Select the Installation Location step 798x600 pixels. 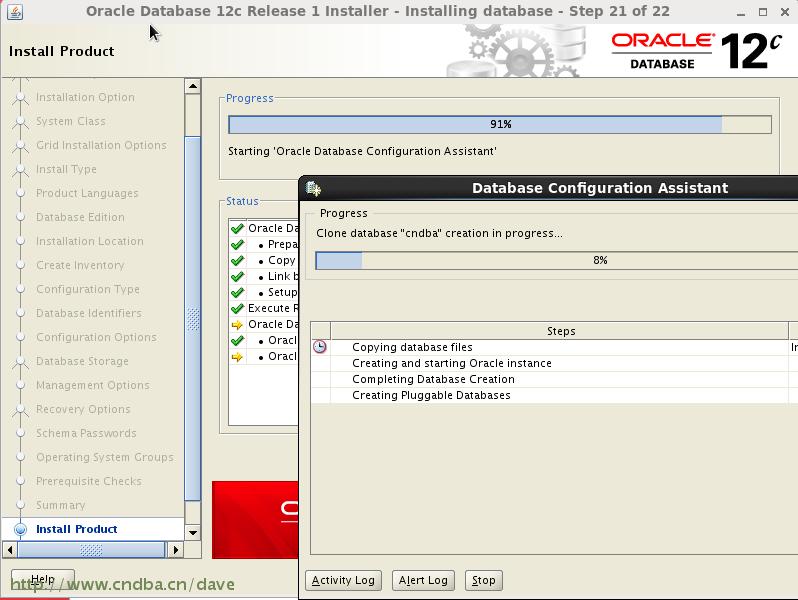tap(90, 241)
